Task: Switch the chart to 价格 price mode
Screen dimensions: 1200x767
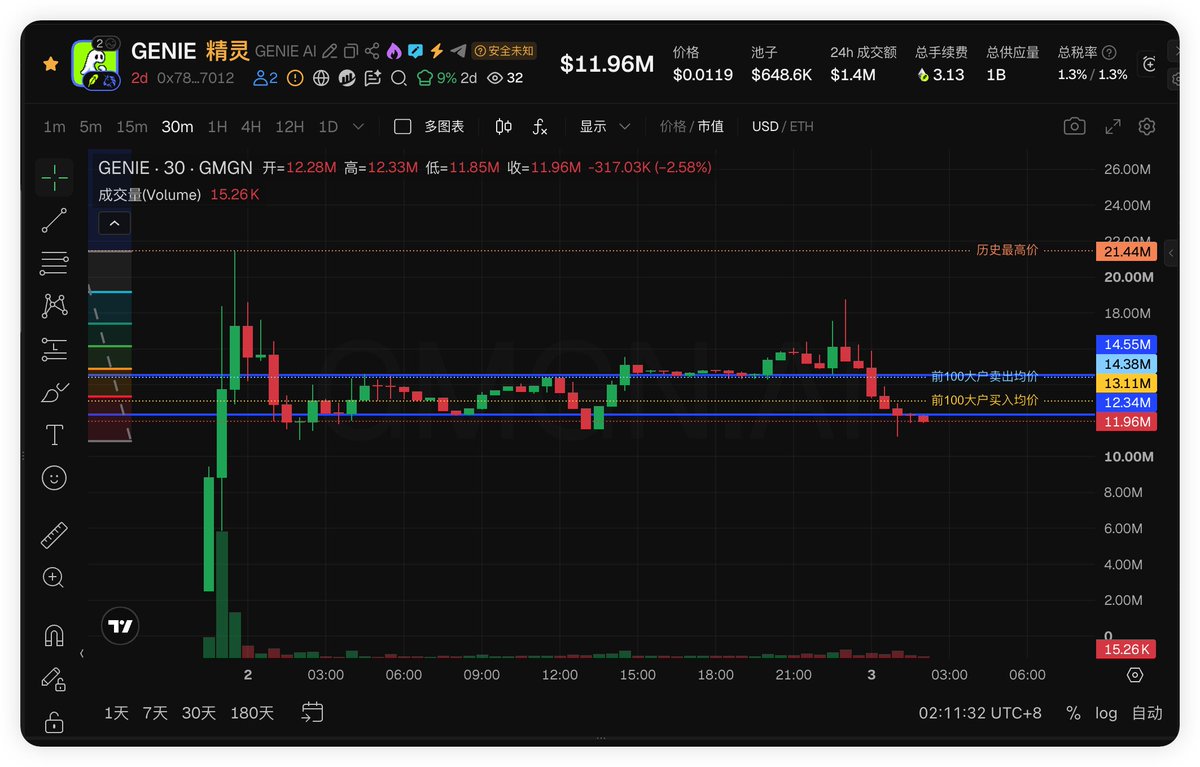Action: (x=673, y=127)
